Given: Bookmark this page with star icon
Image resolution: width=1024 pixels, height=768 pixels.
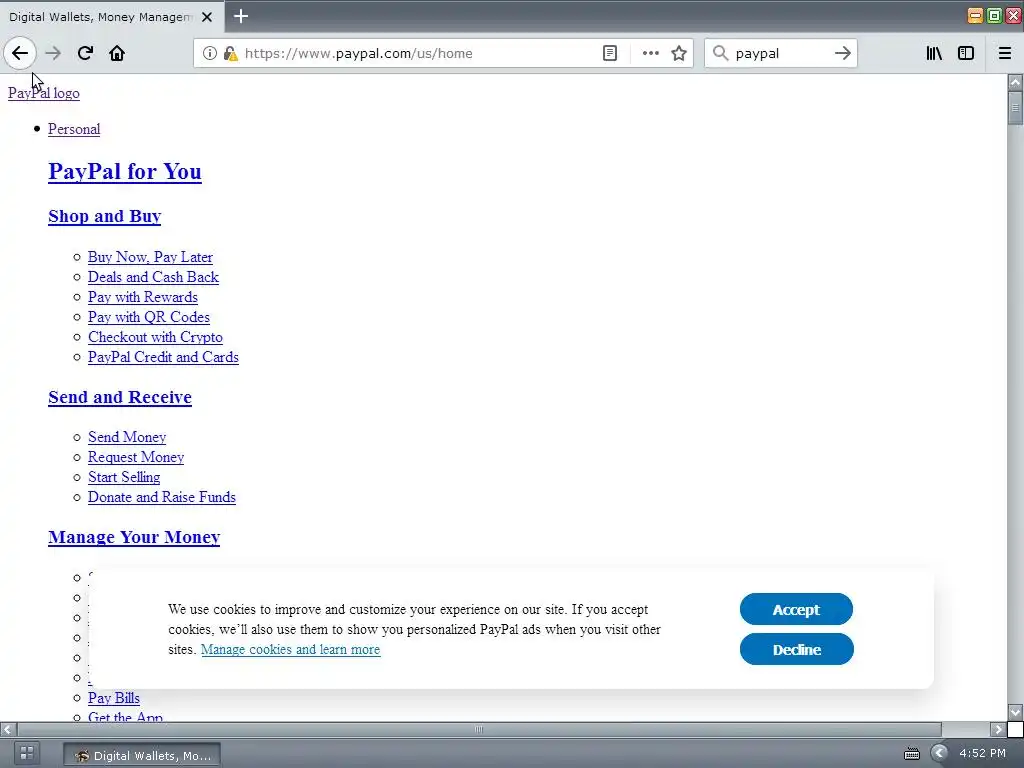Looking at the screenshot, I should click(x=679, y=53).
